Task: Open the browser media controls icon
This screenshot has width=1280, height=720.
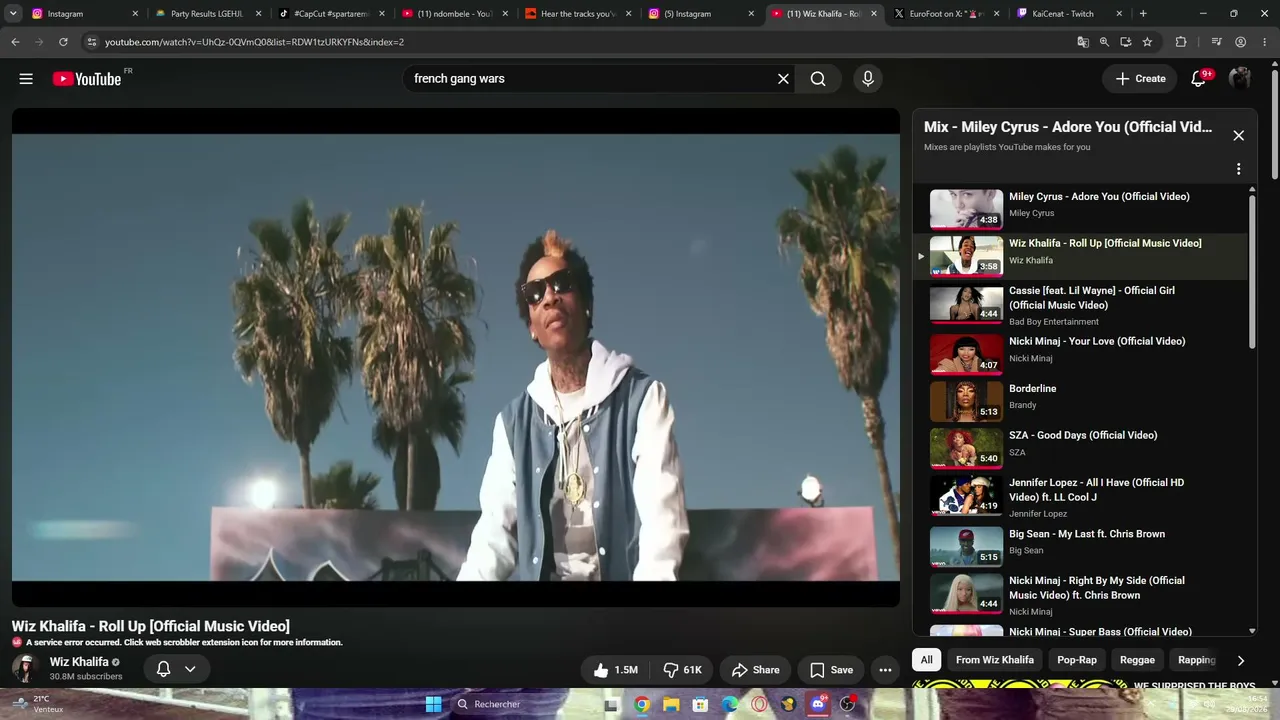Action: 1216,42
